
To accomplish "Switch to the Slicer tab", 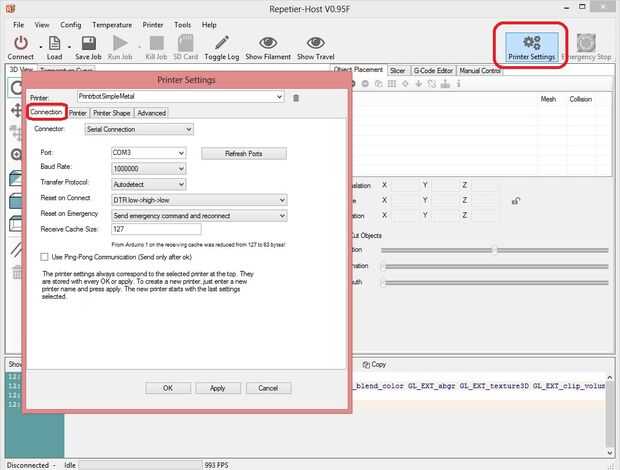I will pyautogui.click(x=397, y=71).
